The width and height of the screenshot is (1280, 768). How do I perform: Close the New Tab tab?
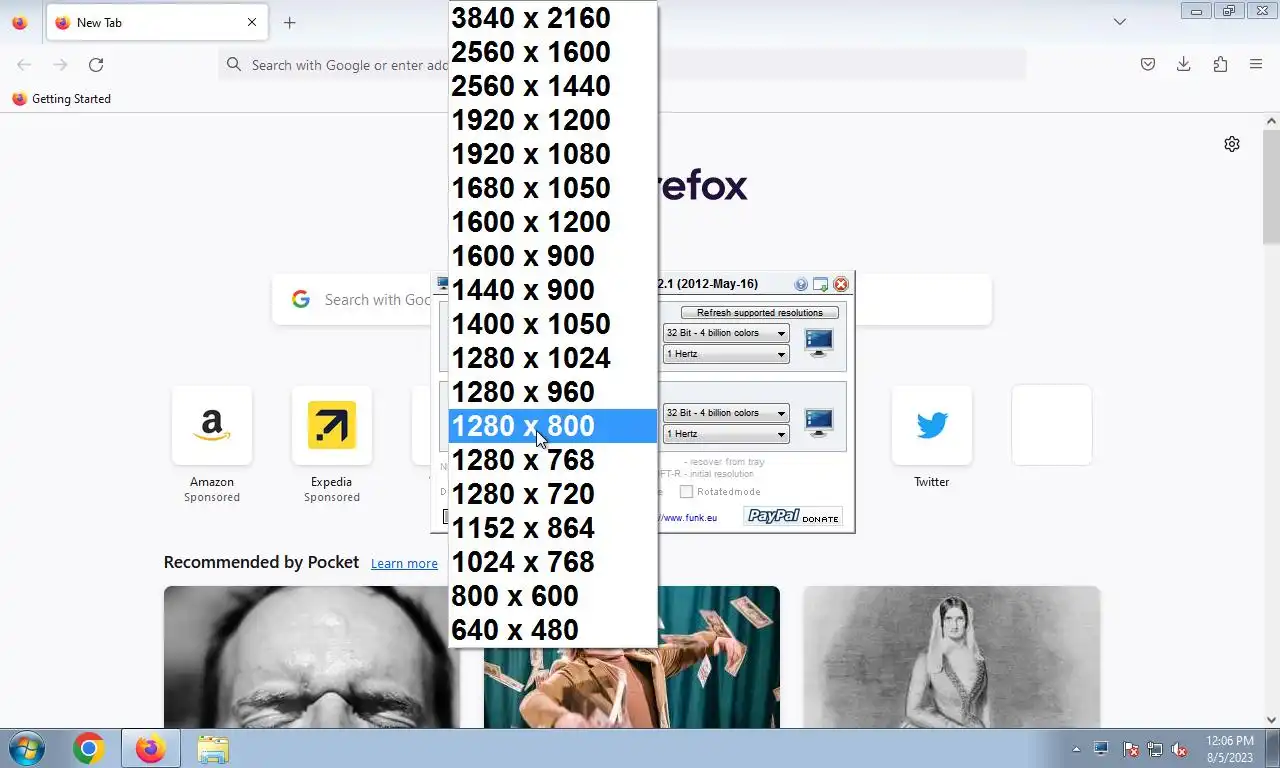tap(252, 22)
